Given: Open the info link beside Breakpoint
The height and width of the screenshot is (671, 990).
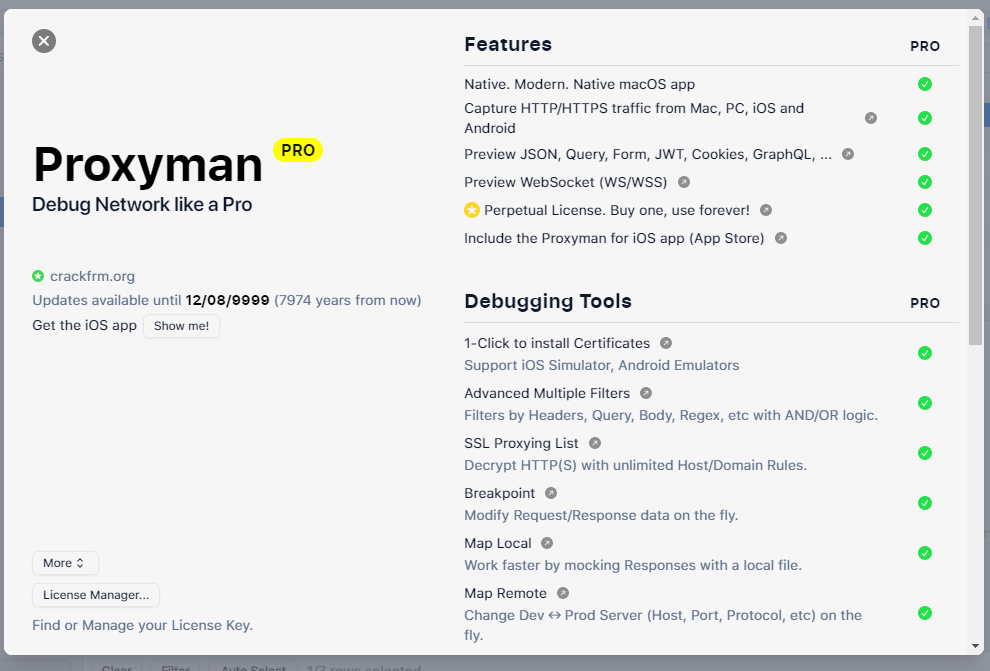Looking at the screenshot, I should click(x=551, y=493).
